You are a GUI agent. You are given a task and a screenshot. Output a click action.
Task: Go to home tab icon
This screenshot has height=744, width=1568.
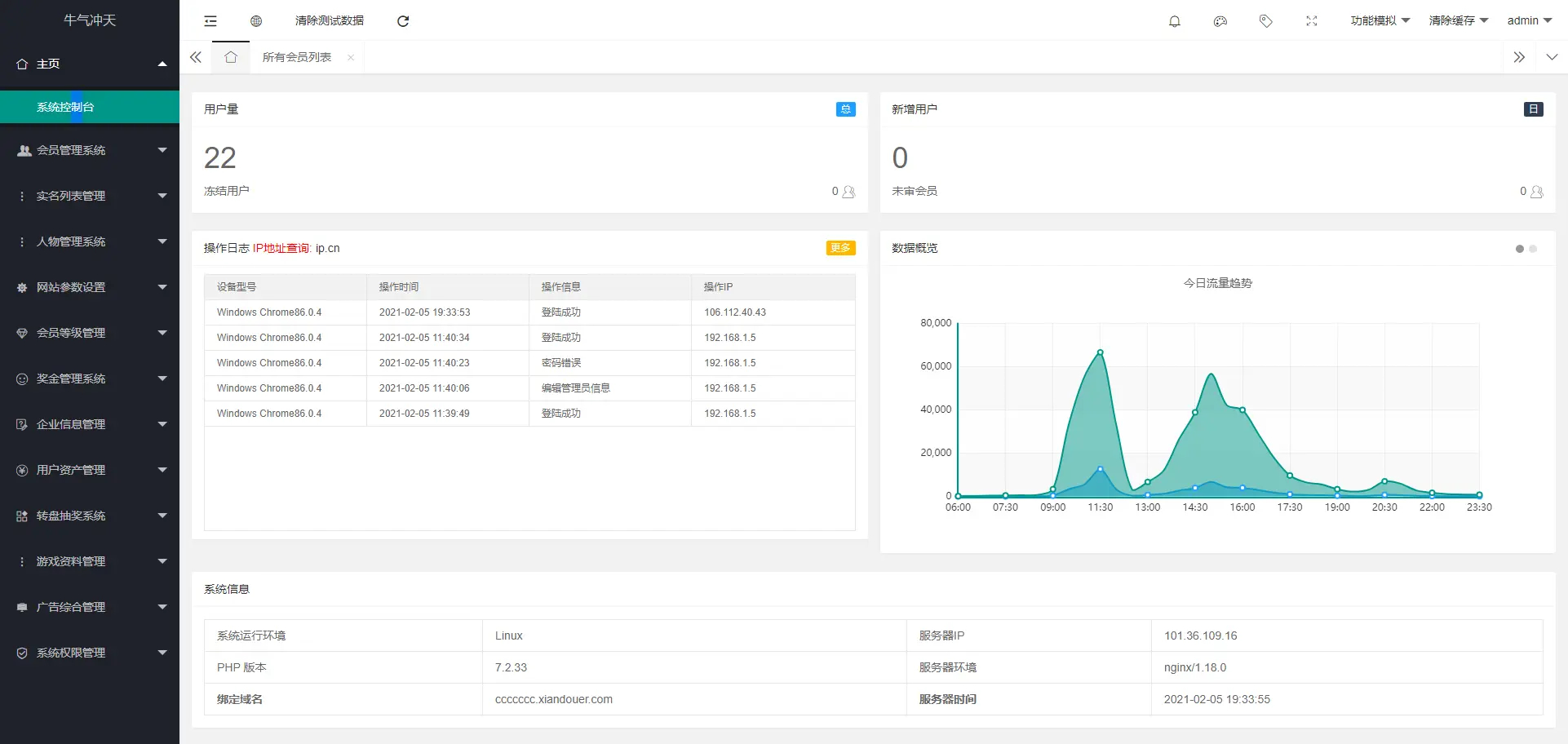231,57
